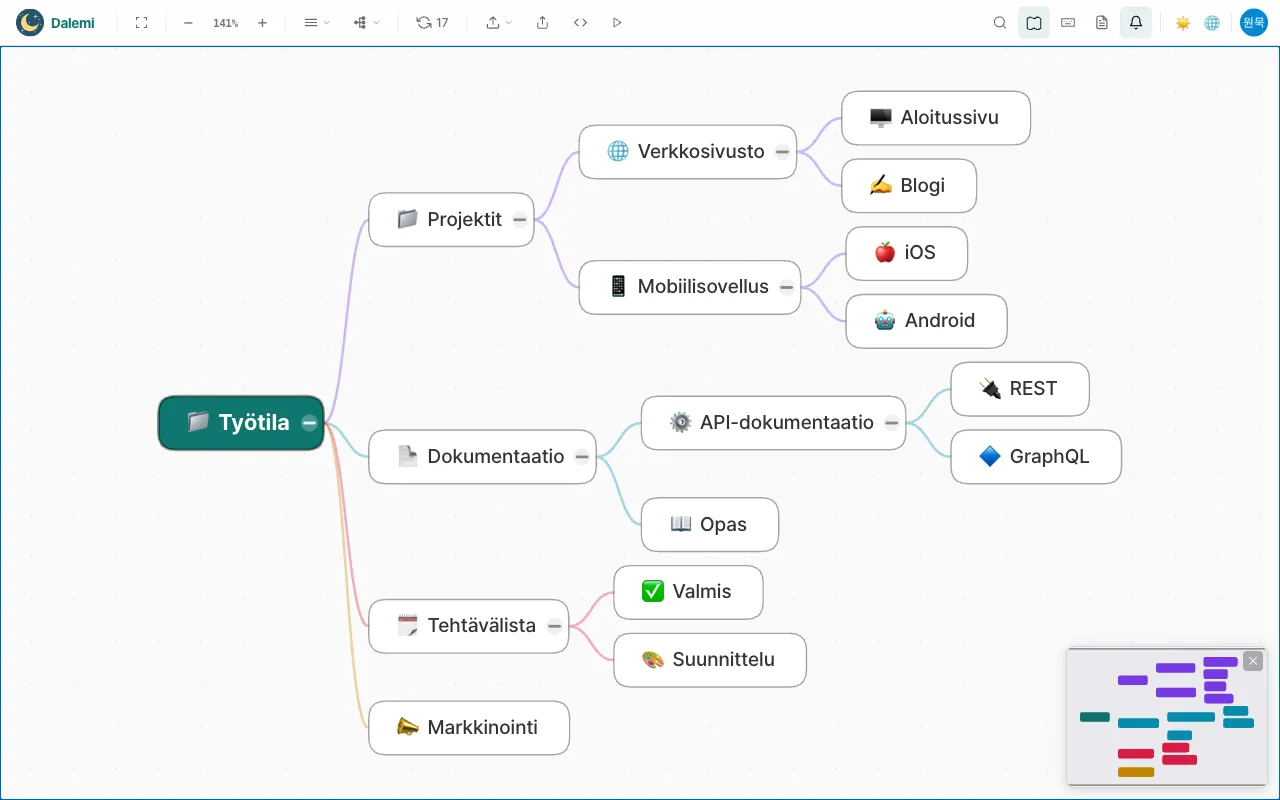Click the Dalemi moon logo
Viewport: 1280px width, 800px height.
30,22
